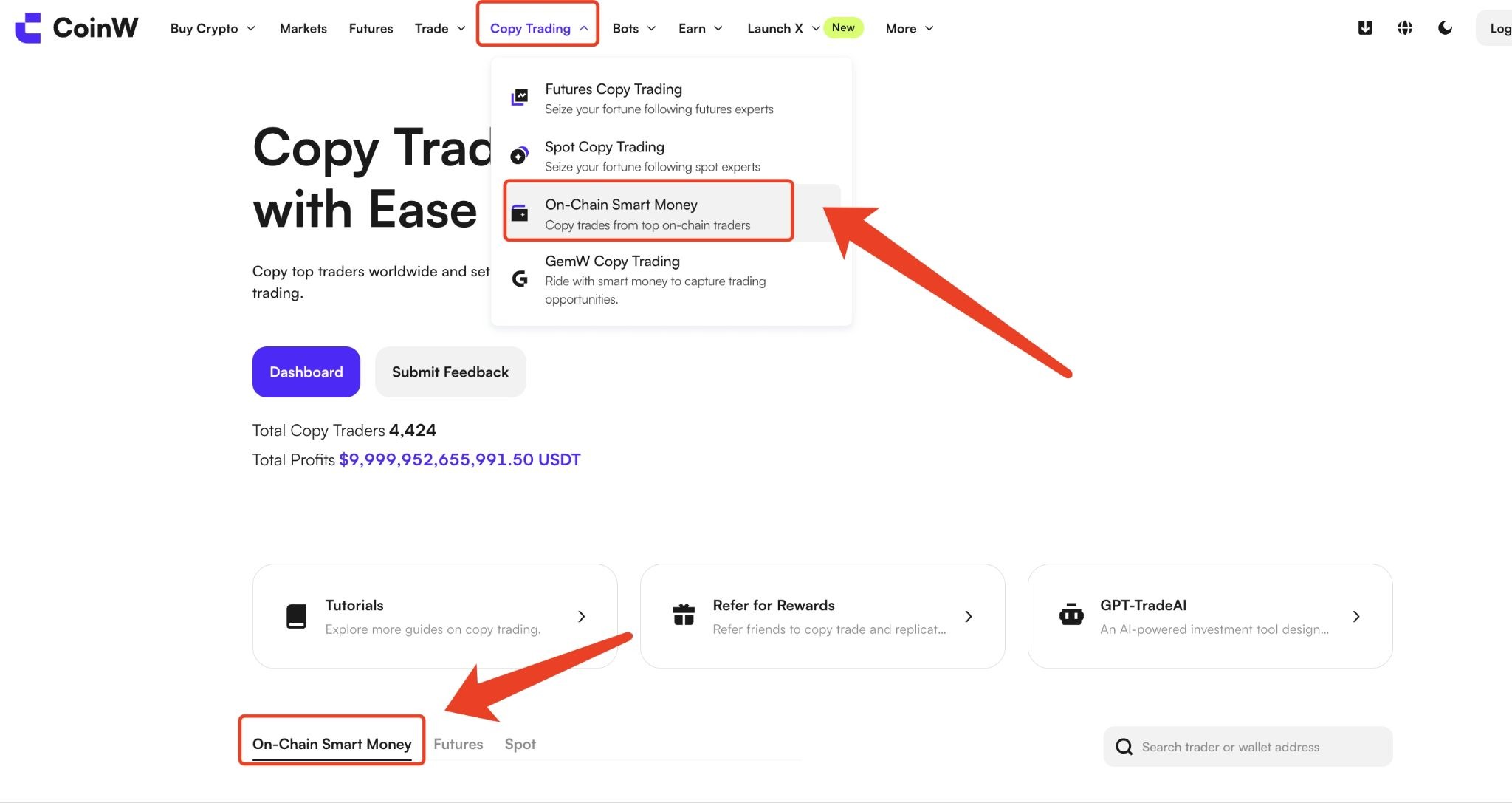1512x803 pixels.
Task: Click the Log In button
Action: [x=1494, y=28]
